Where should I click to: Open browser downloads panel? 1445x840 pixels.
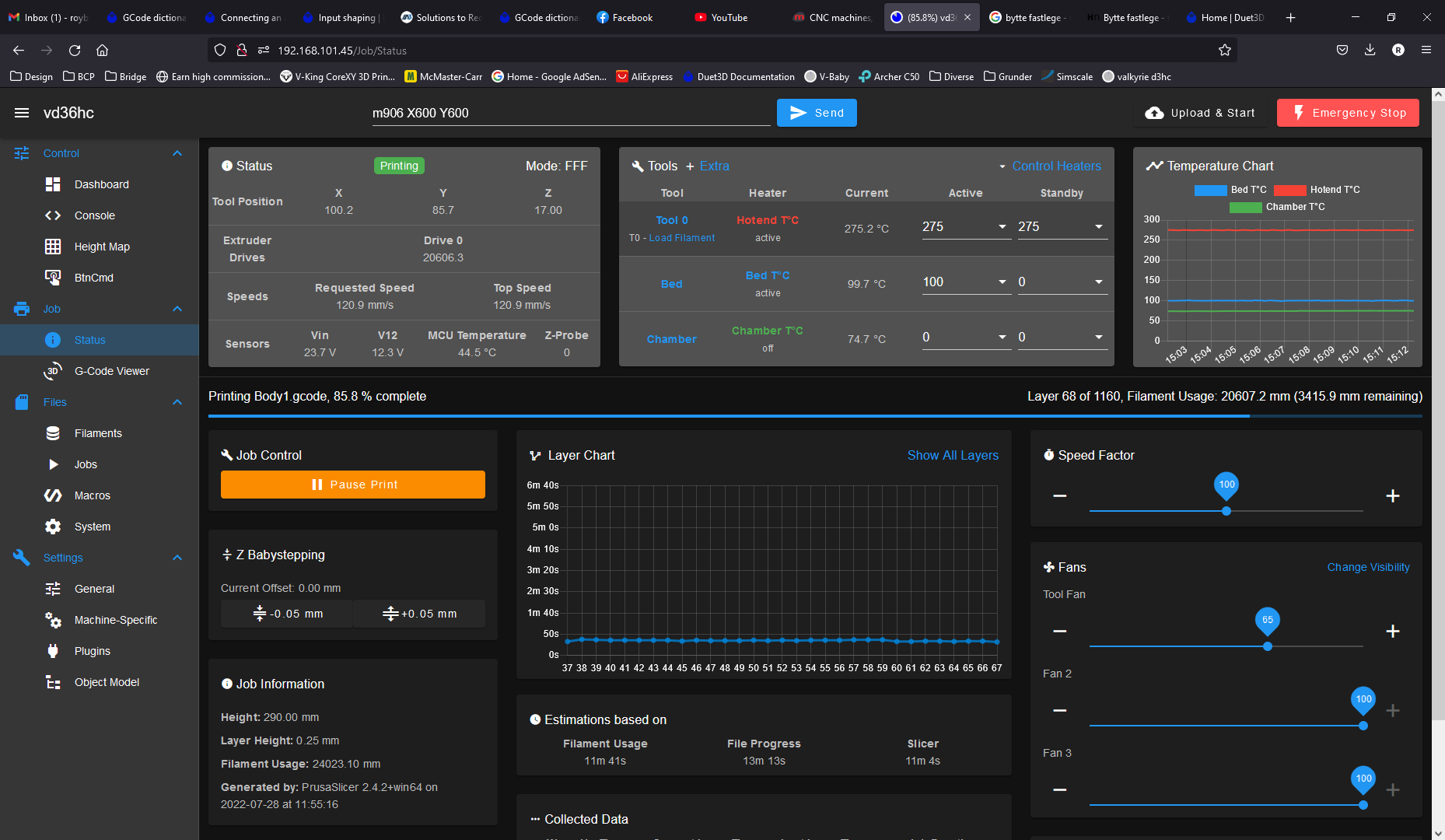1370,50
